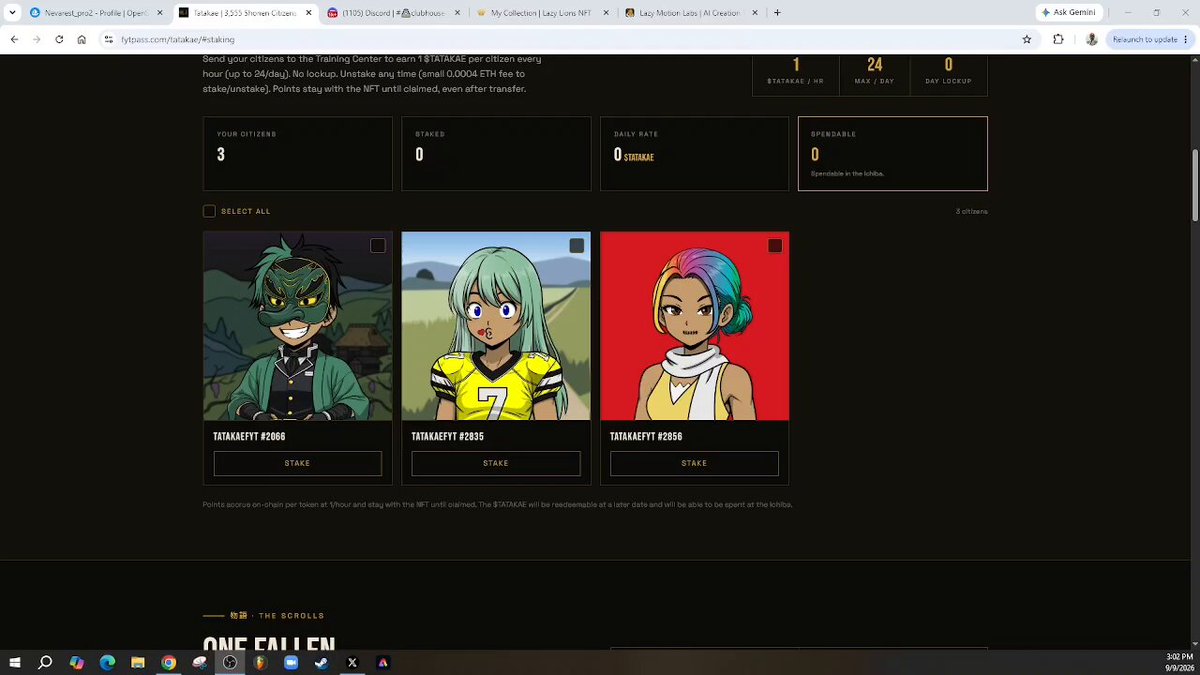Viewport: 1200px width, 675px height.
Task: Open the X app in the taskbar
Action: (x=352, y=662)
